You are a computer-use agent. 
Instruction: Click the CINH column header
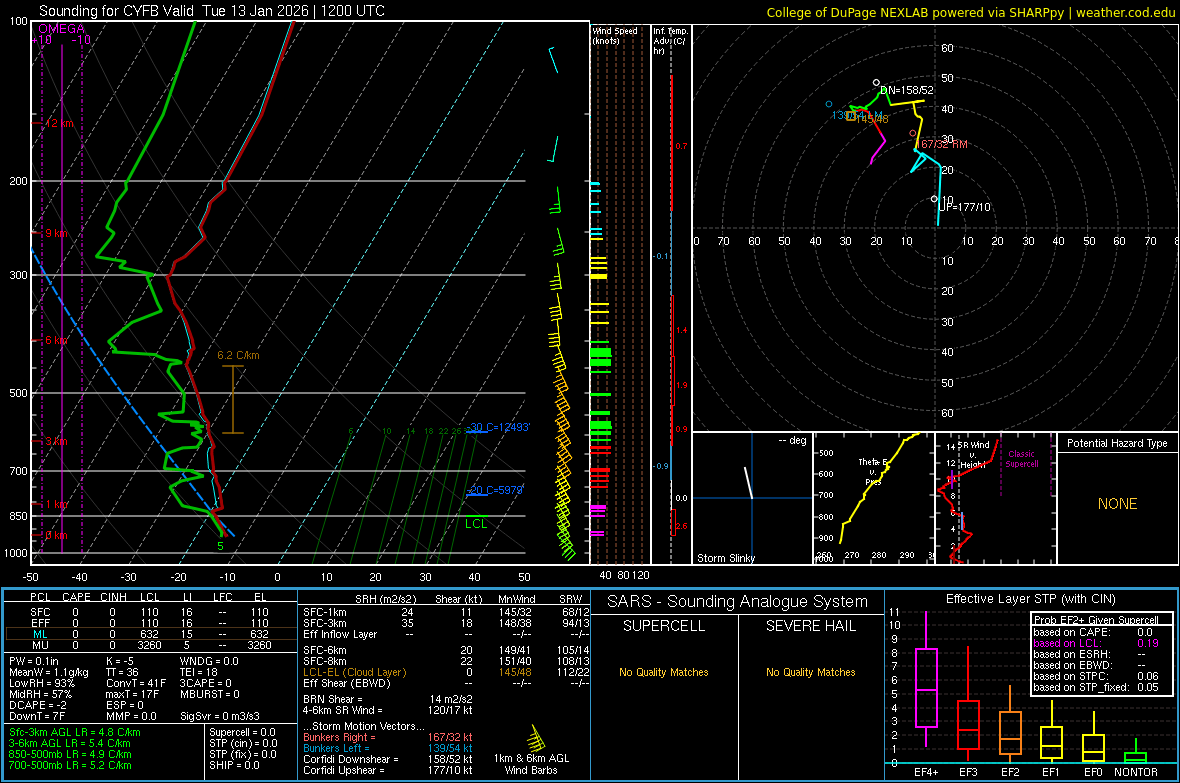coord(113,597)
